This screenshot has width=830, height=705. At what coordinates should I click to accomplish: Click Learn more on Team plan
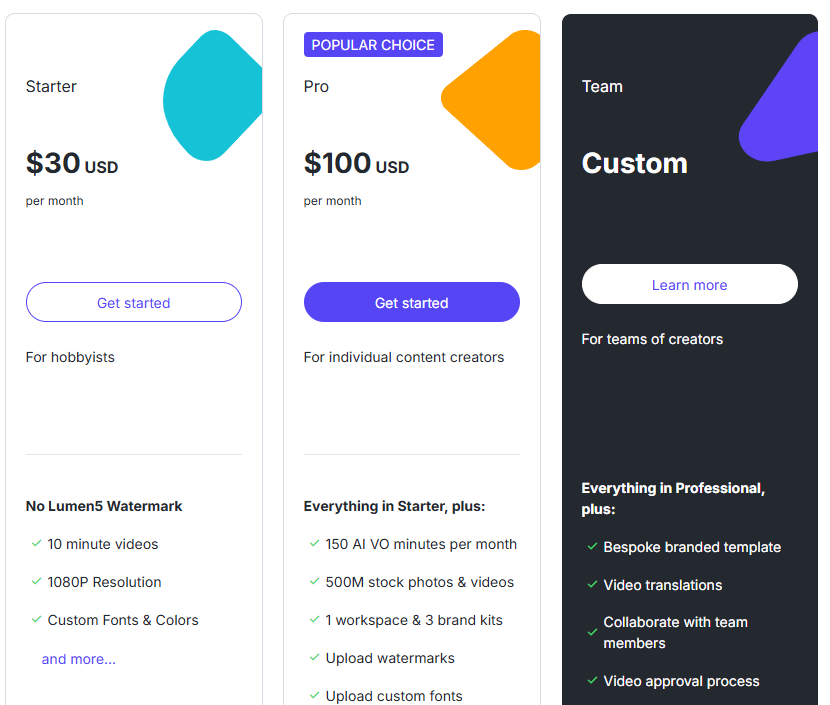(x=689, y=285)
